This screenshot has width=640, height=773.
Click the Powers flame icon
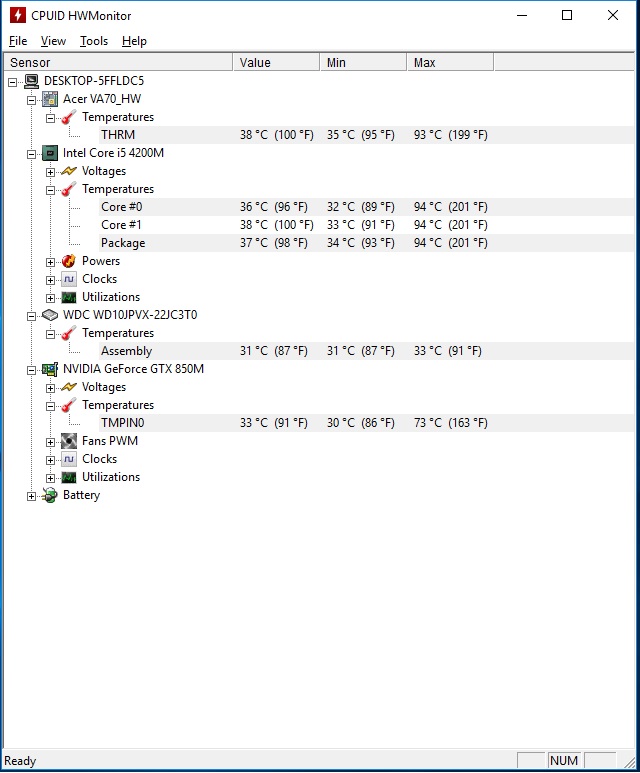69,261
